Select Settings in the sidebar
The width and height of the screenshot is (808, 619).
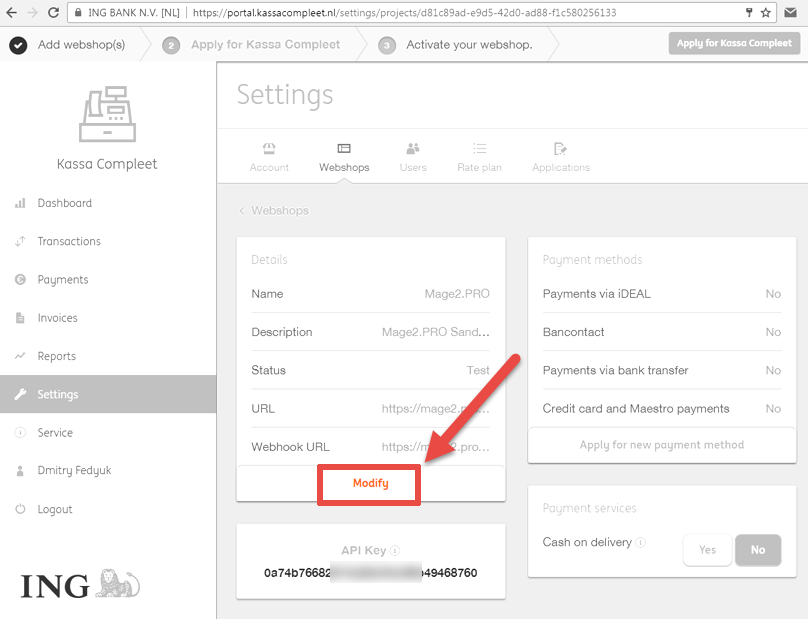108,394
